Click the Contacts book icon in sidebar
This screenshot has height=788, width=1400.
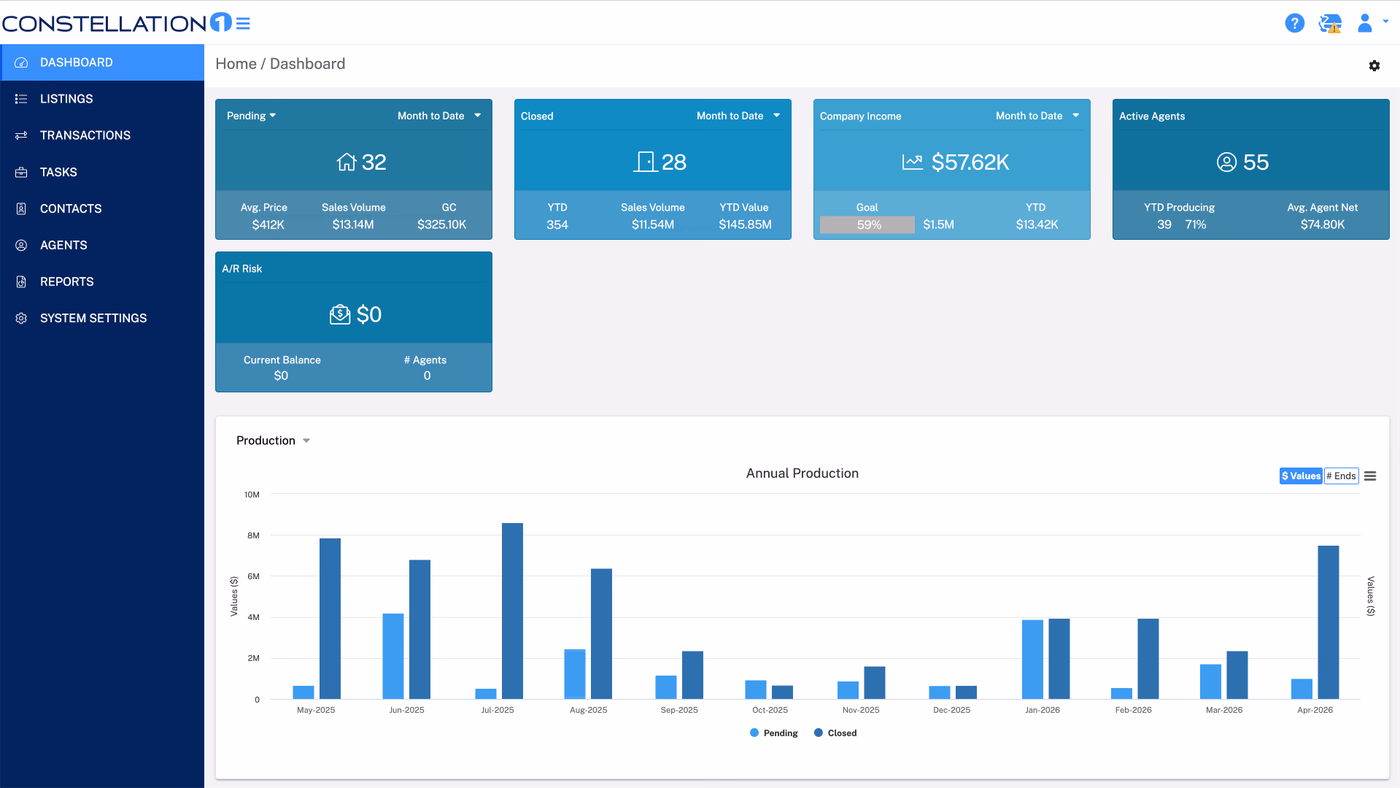21,209
